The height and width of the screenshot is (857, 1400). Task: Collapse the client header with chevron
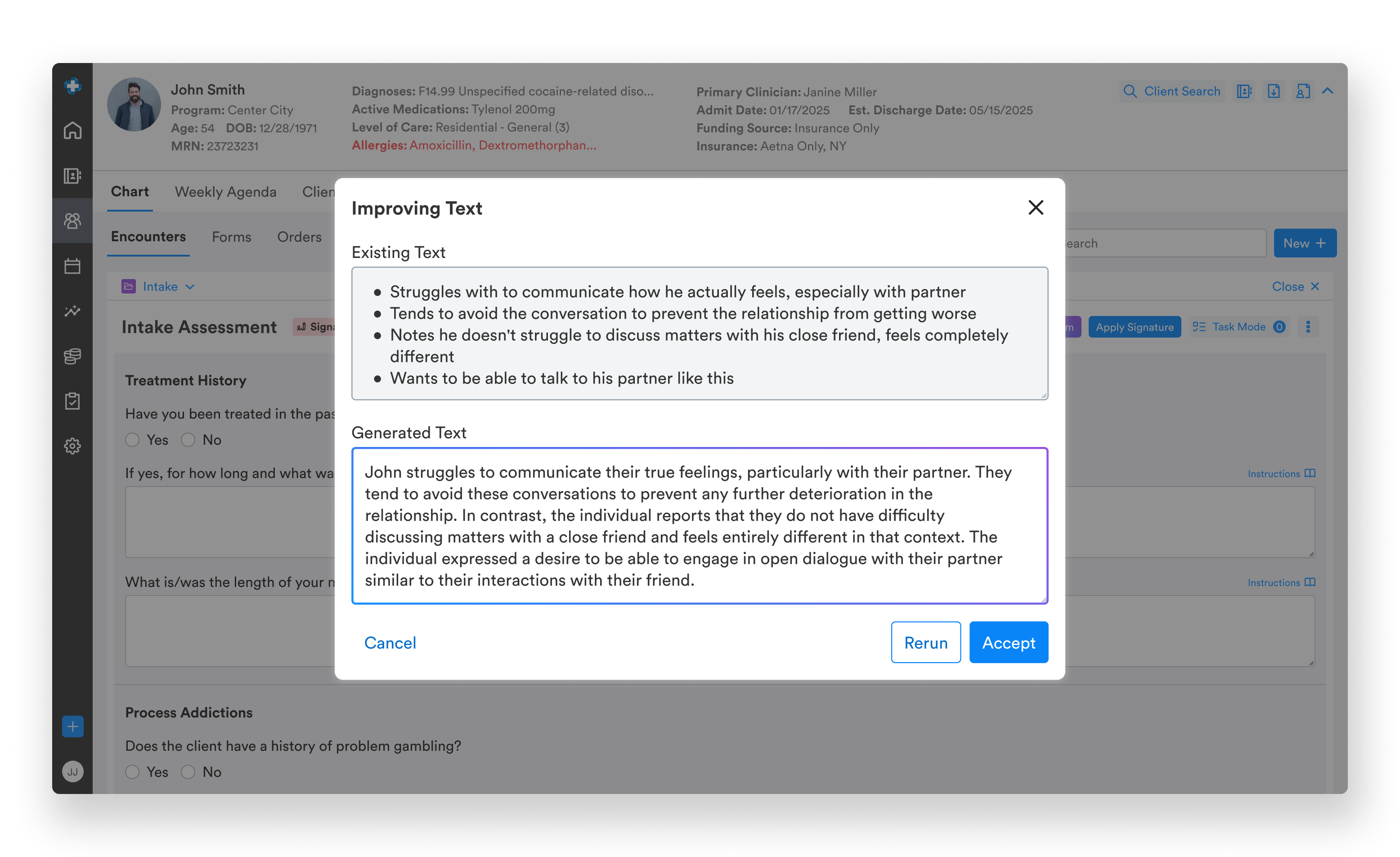tap(1327, 91)
